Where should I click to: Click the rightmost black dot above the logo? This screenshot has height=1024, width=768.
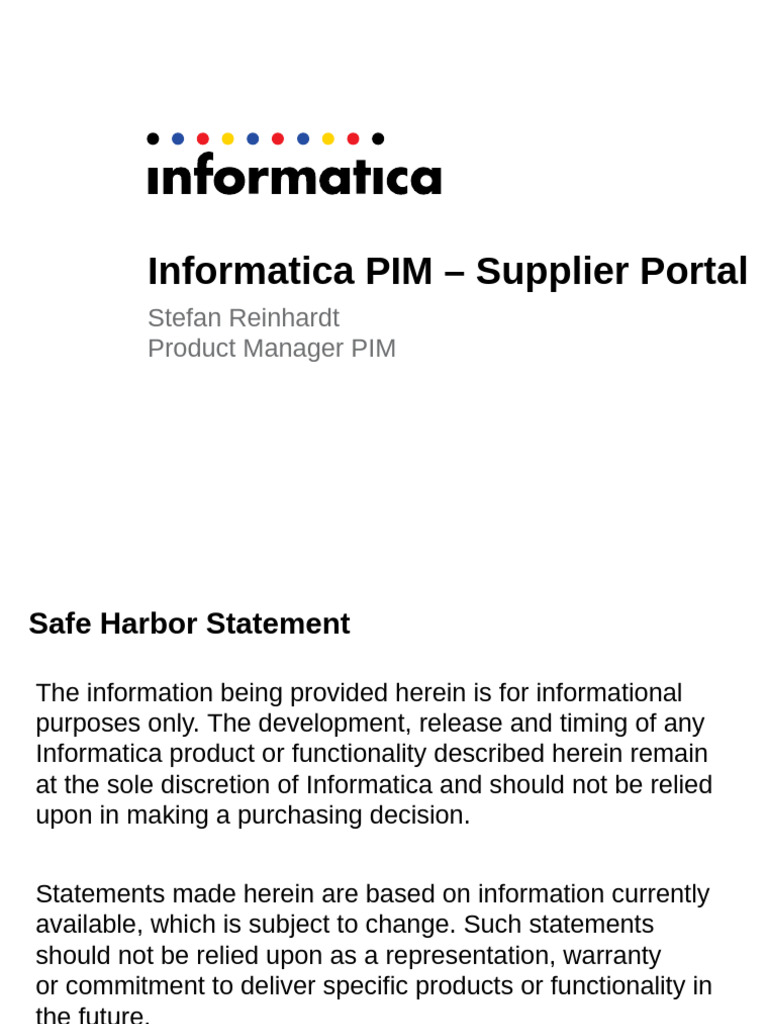(378, 138)
